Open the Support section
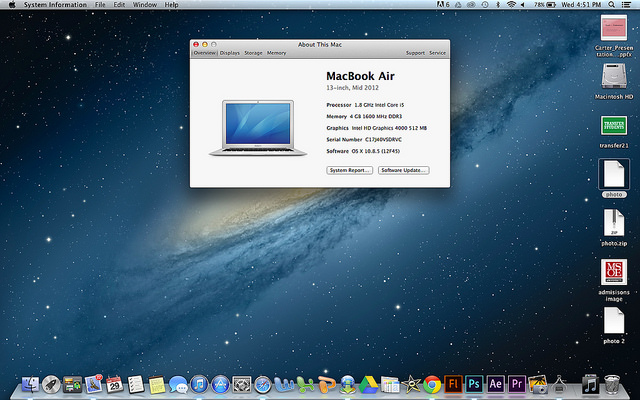Viewport: 640px width, 400px height. pyautogui.click(x=415, y=53)
